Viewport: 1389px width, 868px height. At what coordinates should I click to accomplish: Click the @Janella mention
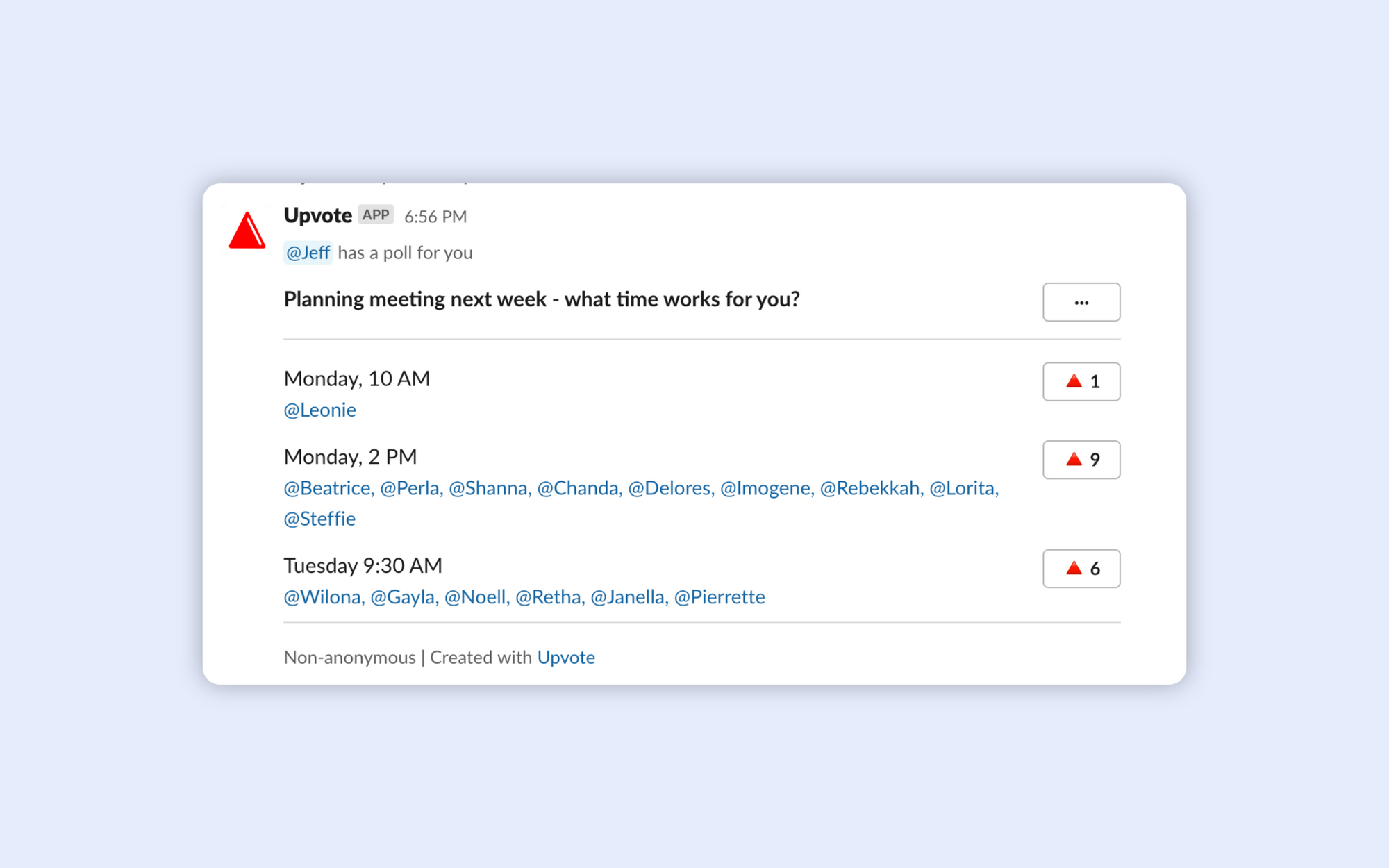click(628, 597)
